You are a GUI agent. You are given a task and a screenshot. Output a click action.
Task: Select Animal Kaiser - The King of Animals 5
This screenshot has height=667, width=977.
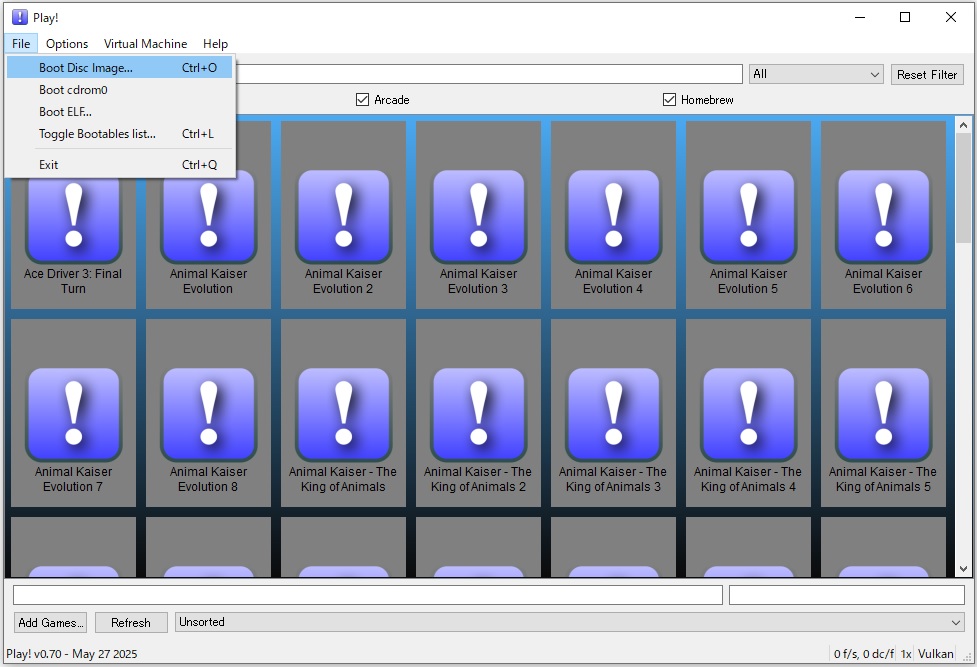tap(884, 413)
